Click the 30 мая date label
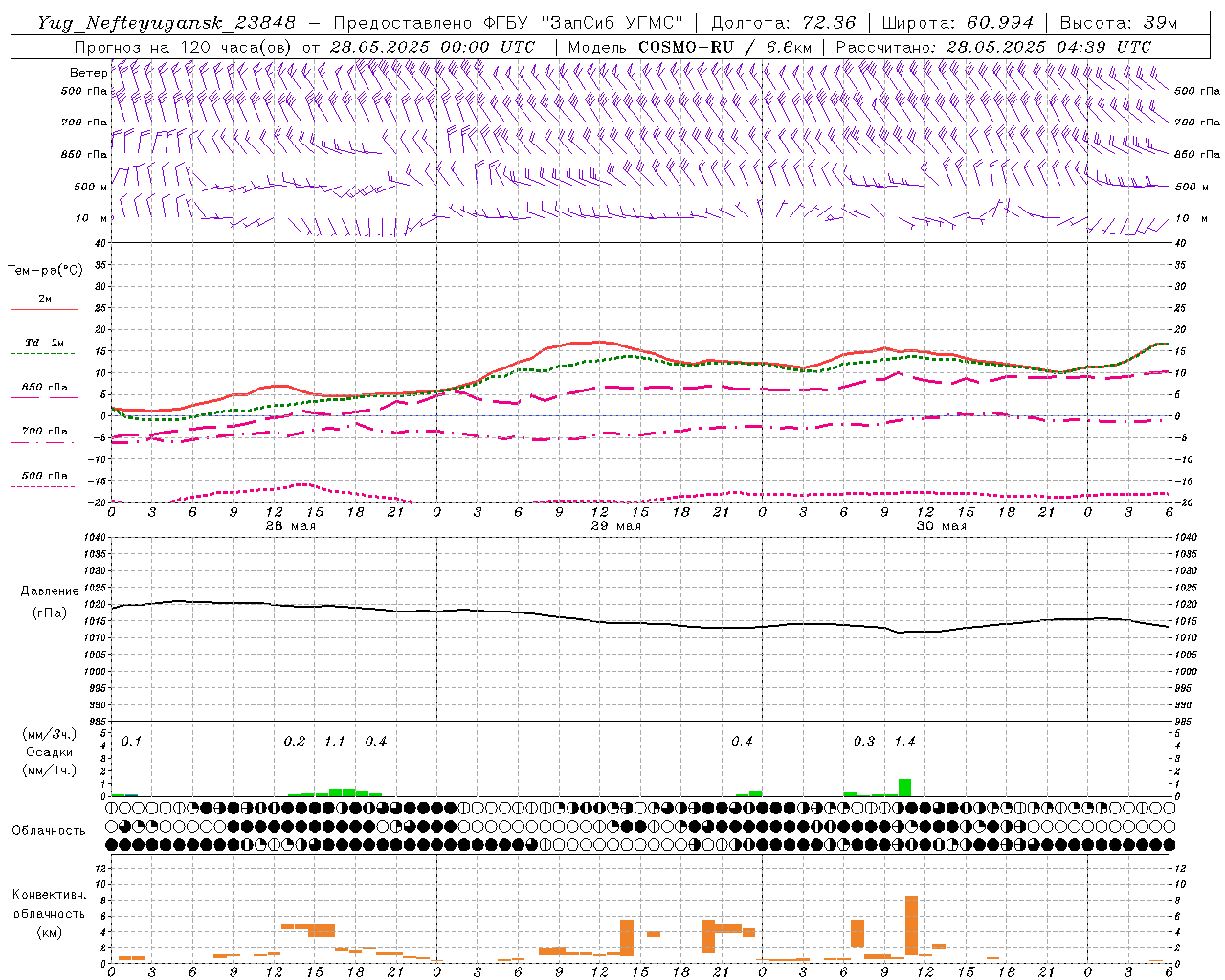 pyautogui.click(x=941, y=526)
